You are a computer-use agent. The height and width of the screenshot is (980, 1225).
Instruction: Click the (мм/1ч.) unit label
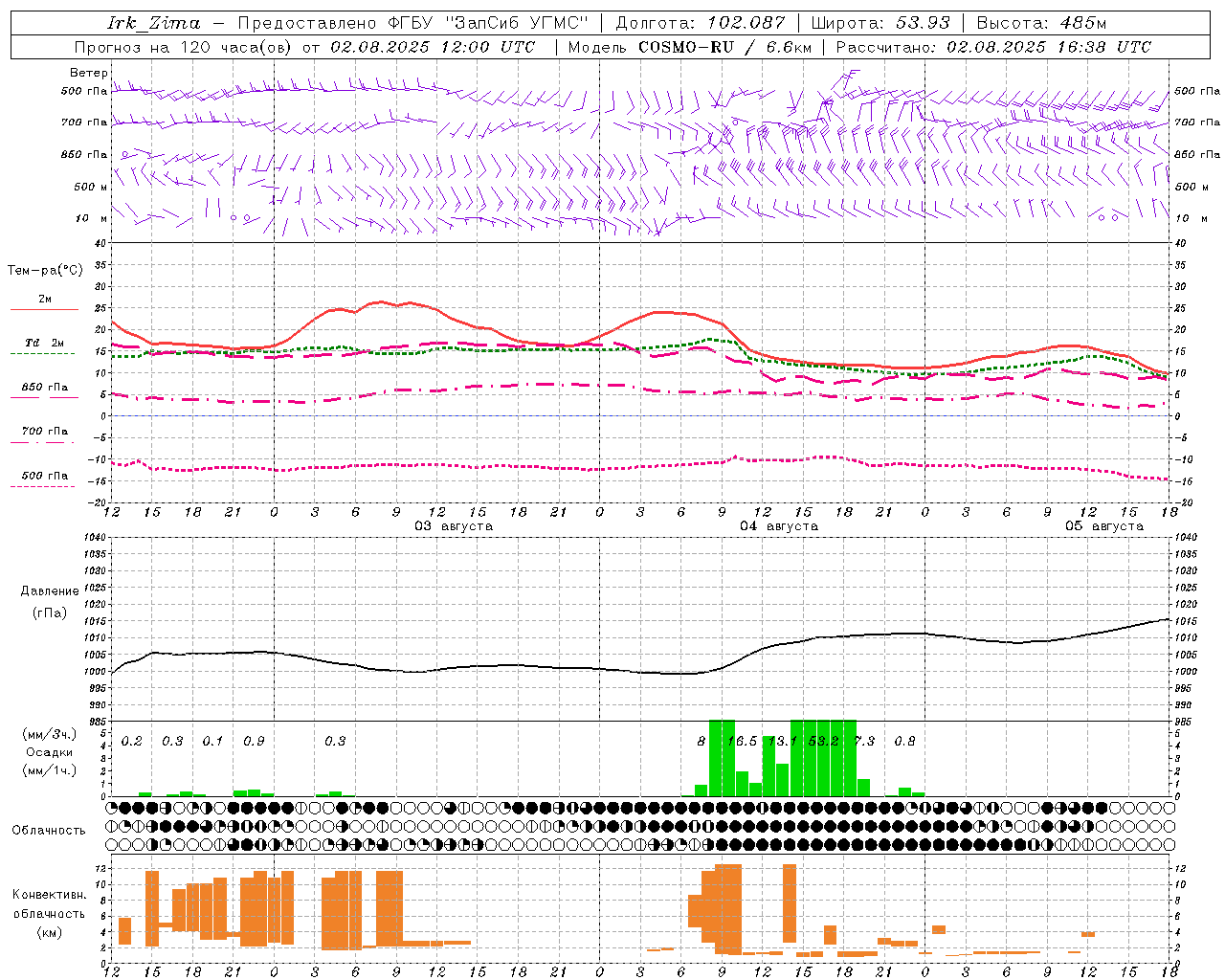pyautogui.click(x=49, y=769)
